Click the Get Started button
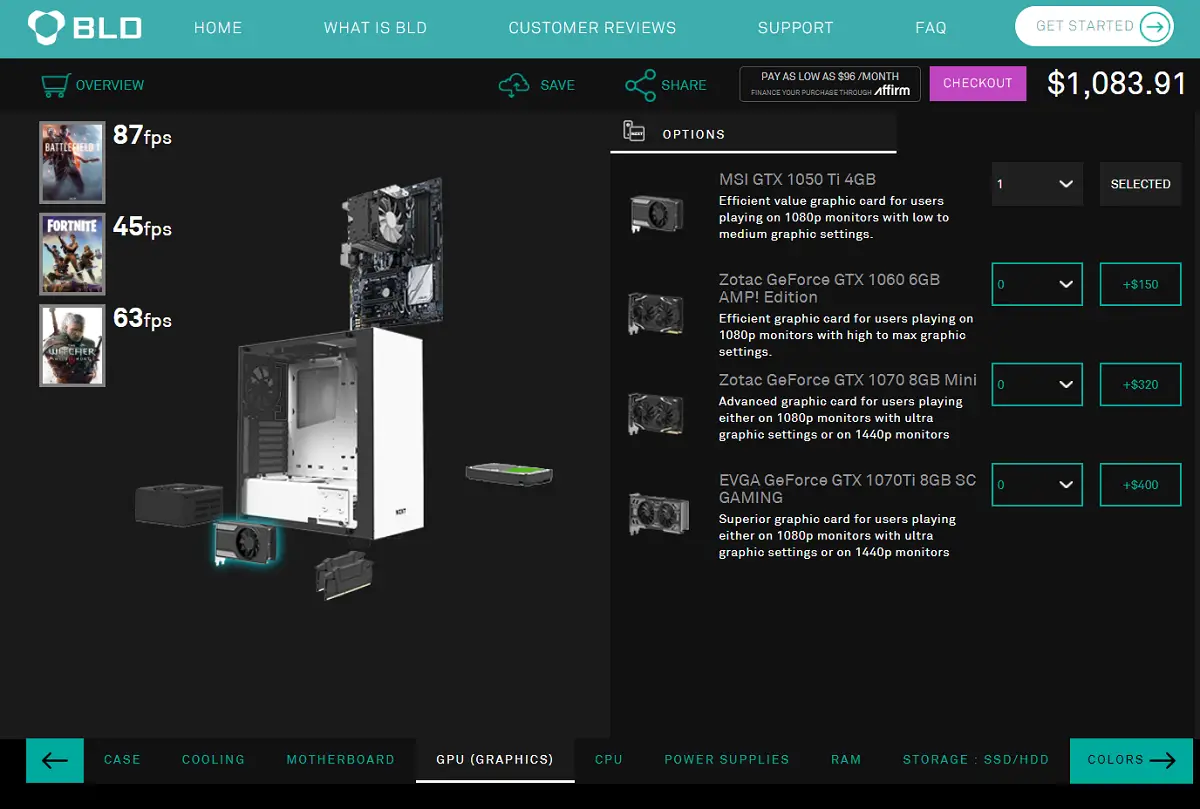The width and height of the screenshot is (1200, 809). (1094, 27)
